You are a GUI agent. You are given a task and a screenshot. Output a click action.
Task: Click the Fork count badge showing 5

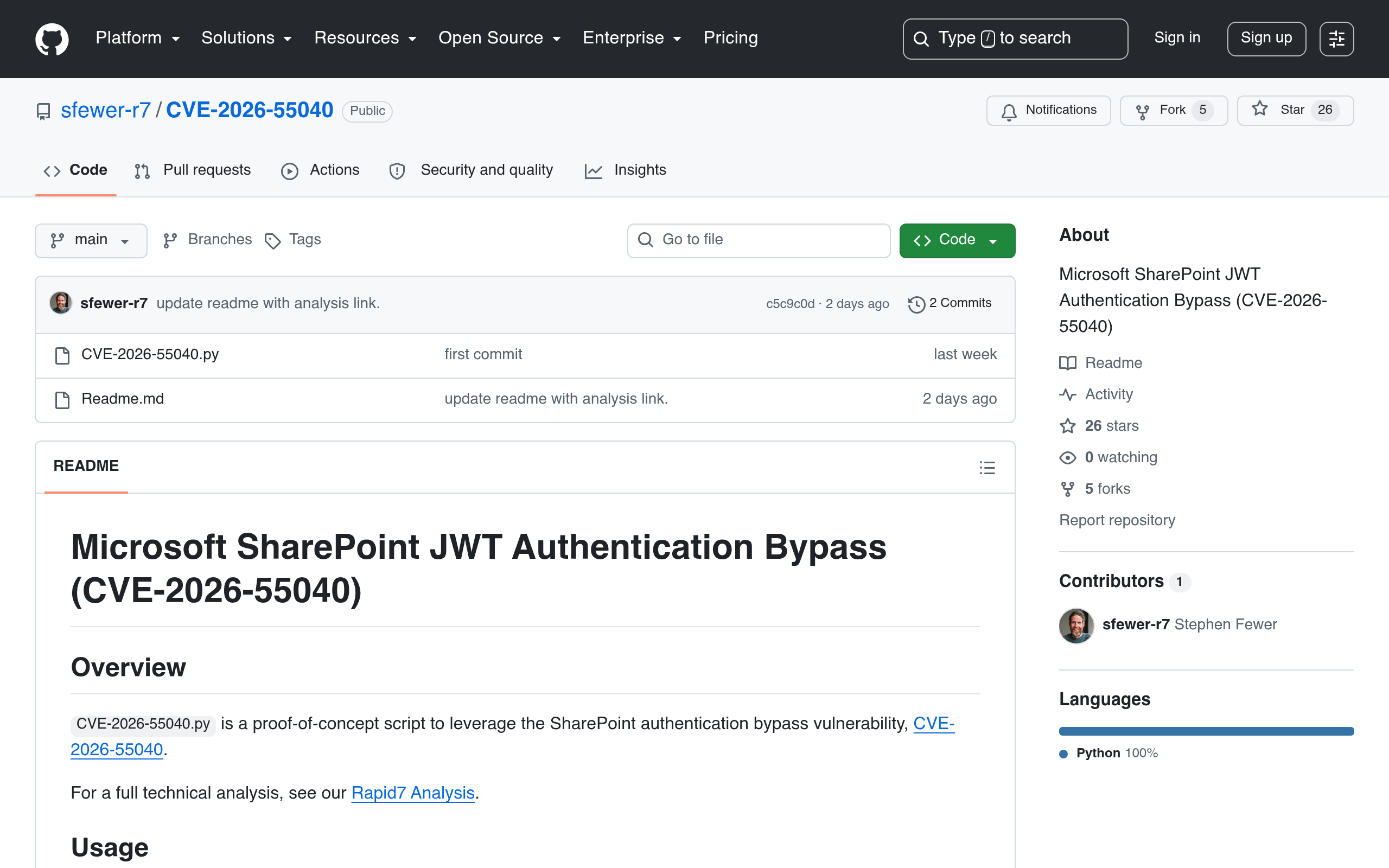tap(1202, 110)
